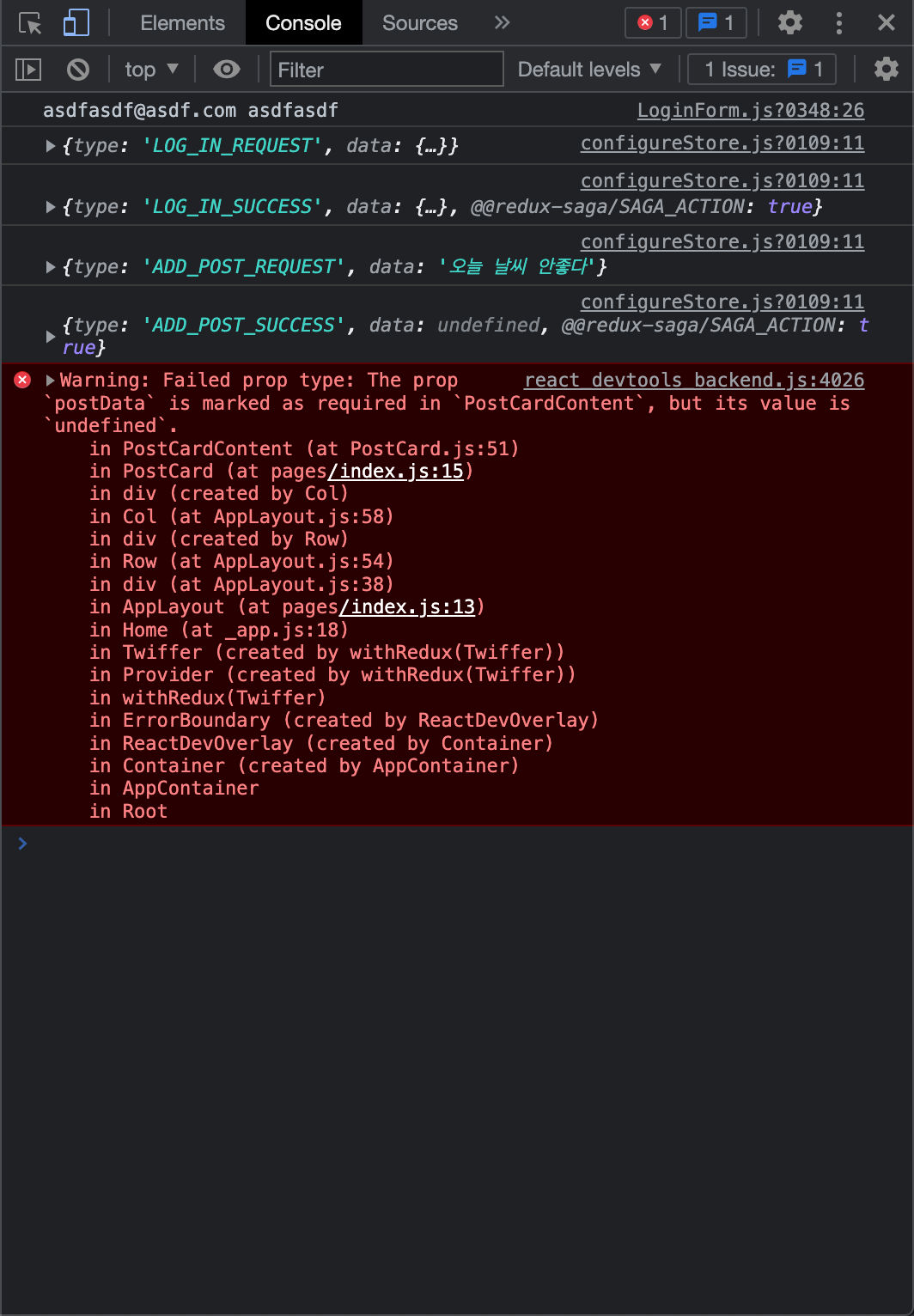Show the console sidebar panel icon
This screenshot has width=914, height=1316.
28,70
